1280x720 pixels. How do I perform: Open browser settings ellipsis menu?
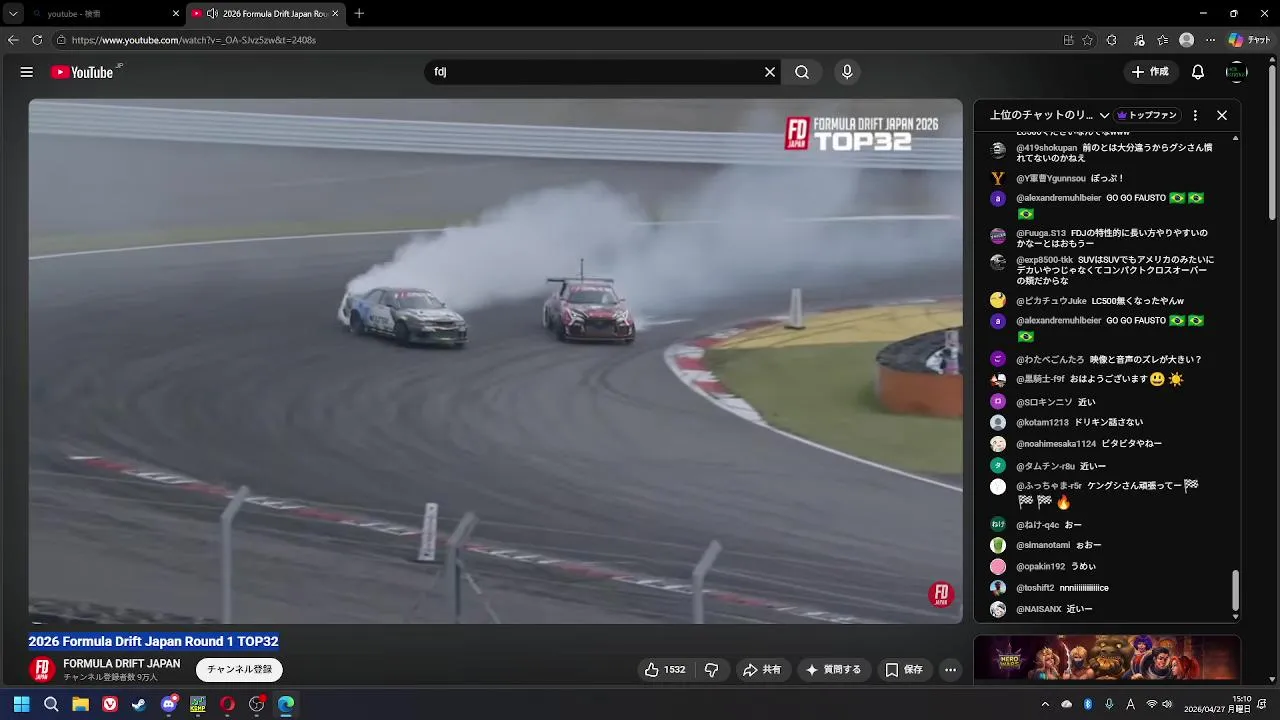1210,40
